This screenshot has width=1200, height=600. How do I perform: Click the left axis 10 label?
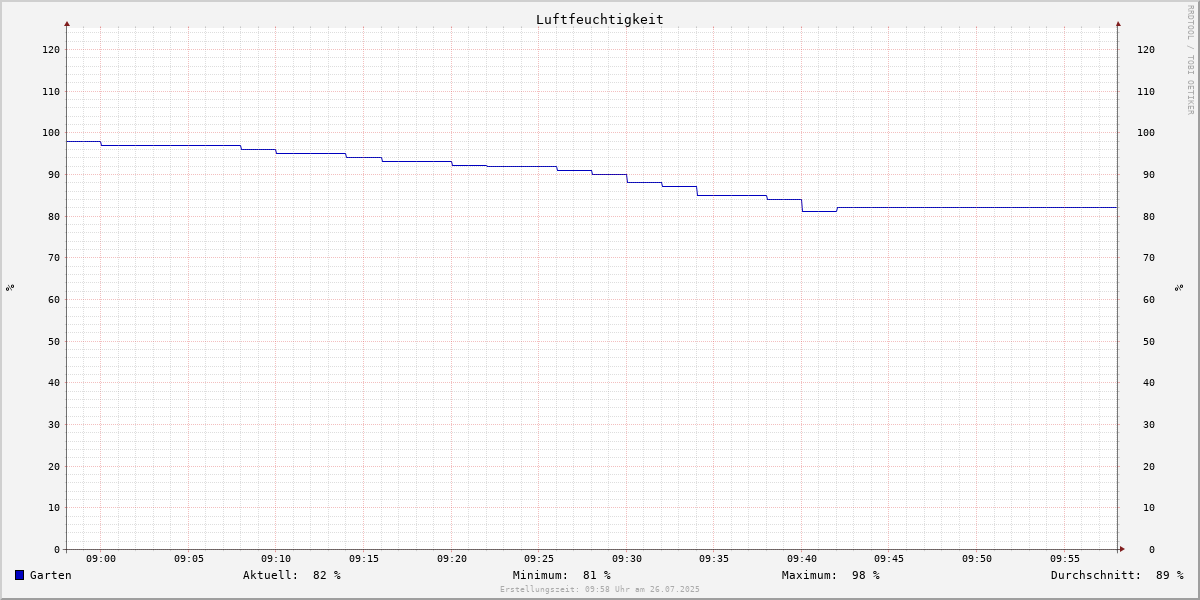54,508
